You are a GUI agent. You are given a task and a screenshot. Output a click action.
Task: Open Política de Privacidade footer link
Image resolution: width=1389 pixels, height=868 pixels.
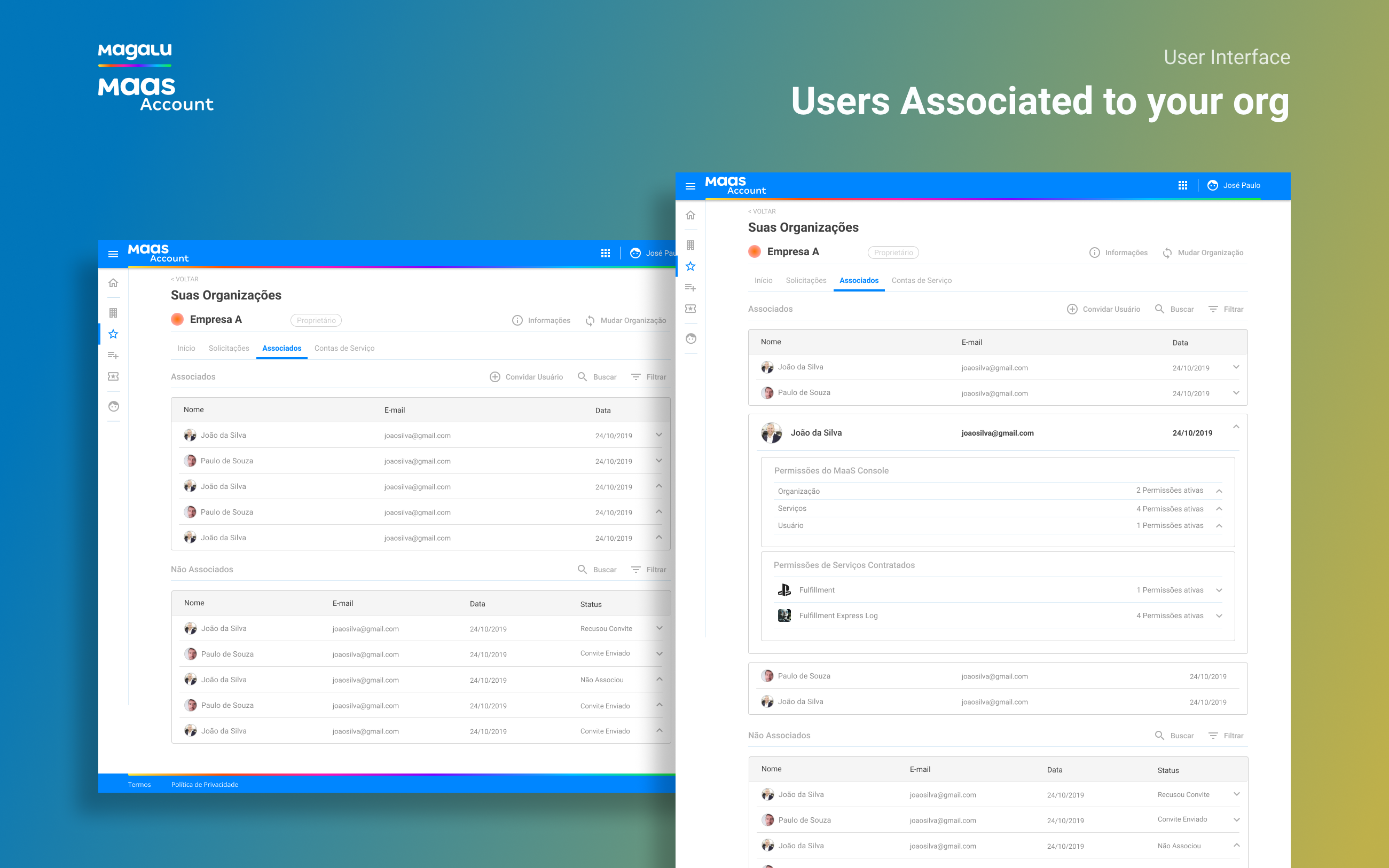click(205, 784)
